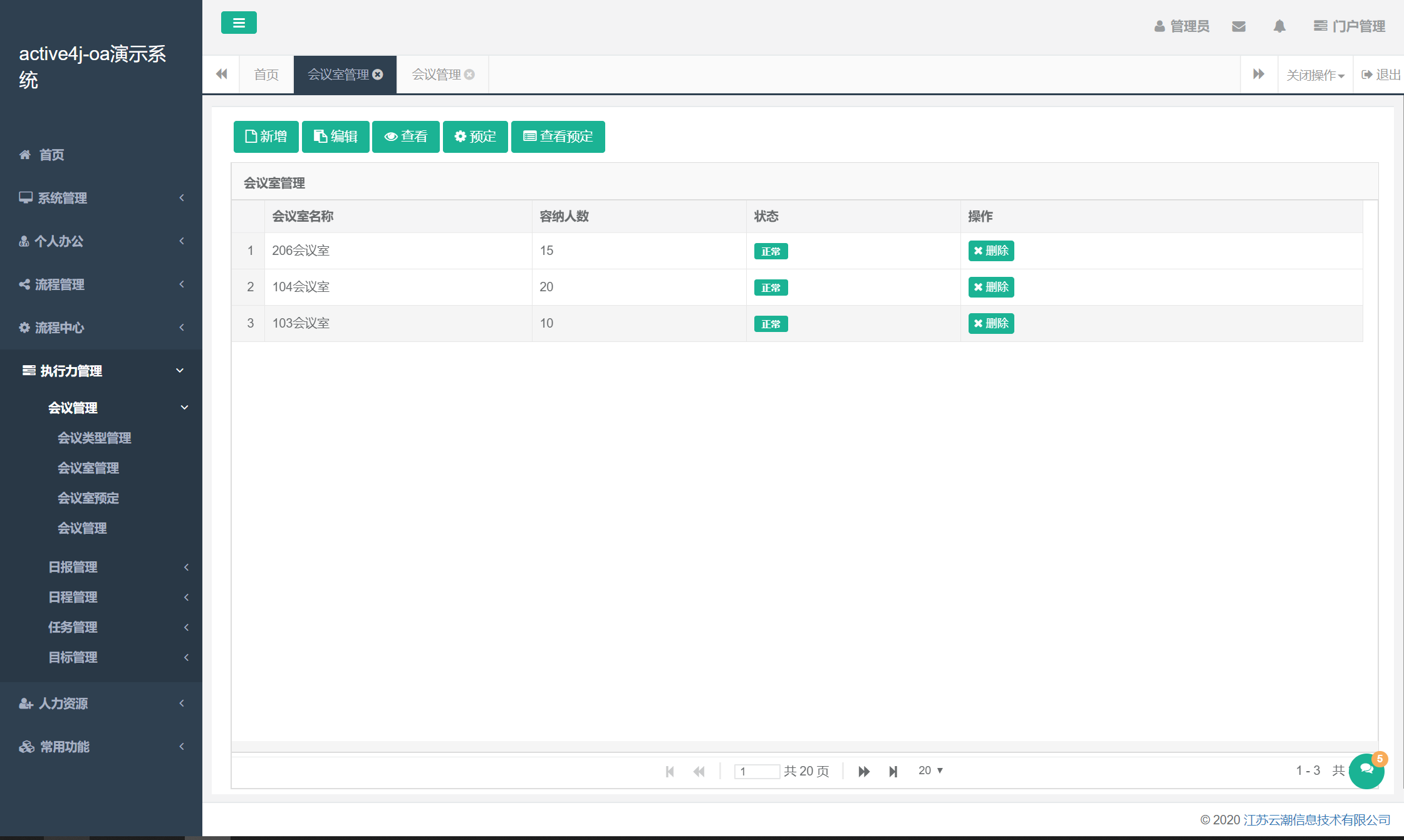Click the 管理员 user profile
The image size is (1404, 840).
pos(1182,26)
